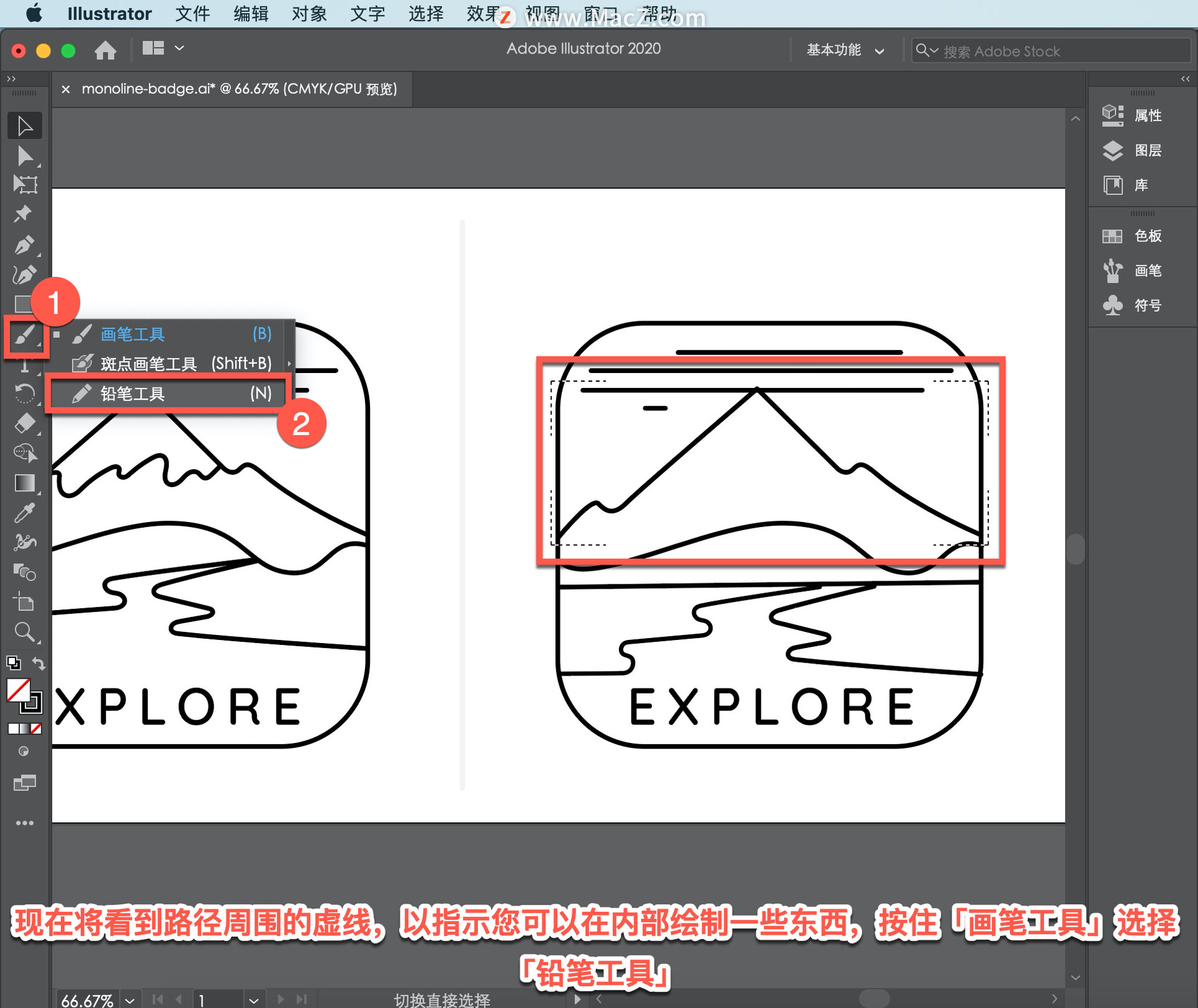Expand the left toolbar columns
1198x1008 pixels.
pos(11,79)
